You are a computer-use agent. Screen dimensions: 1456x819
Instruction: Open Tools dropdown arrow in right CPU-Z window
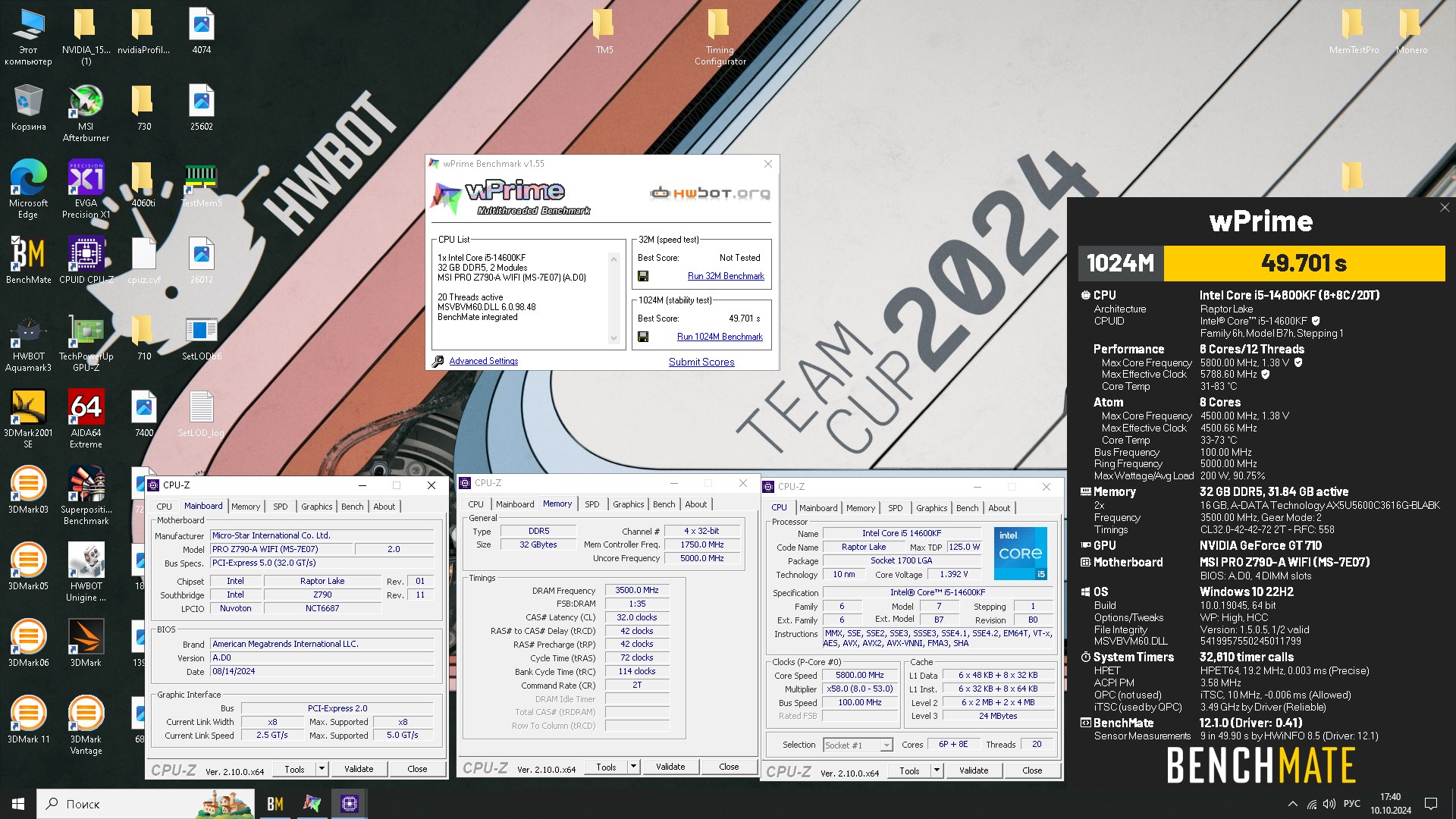(937, 770)
